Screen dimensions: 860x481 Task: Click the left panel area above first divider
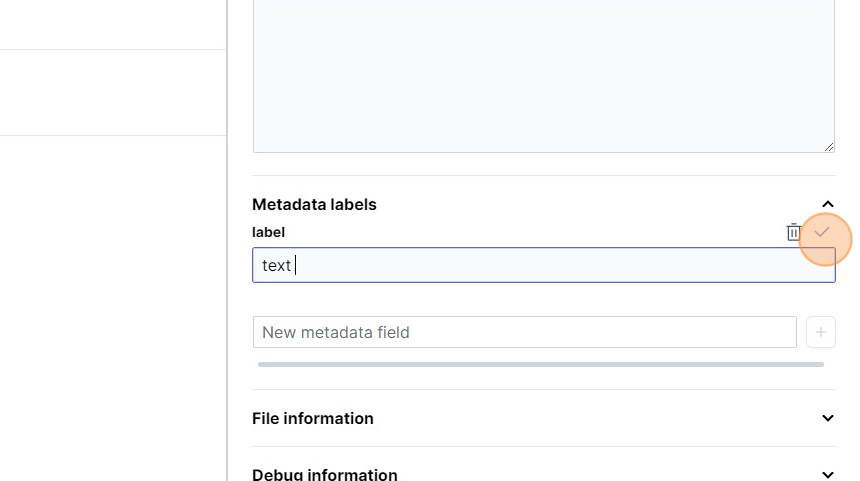tap(113, 24)
